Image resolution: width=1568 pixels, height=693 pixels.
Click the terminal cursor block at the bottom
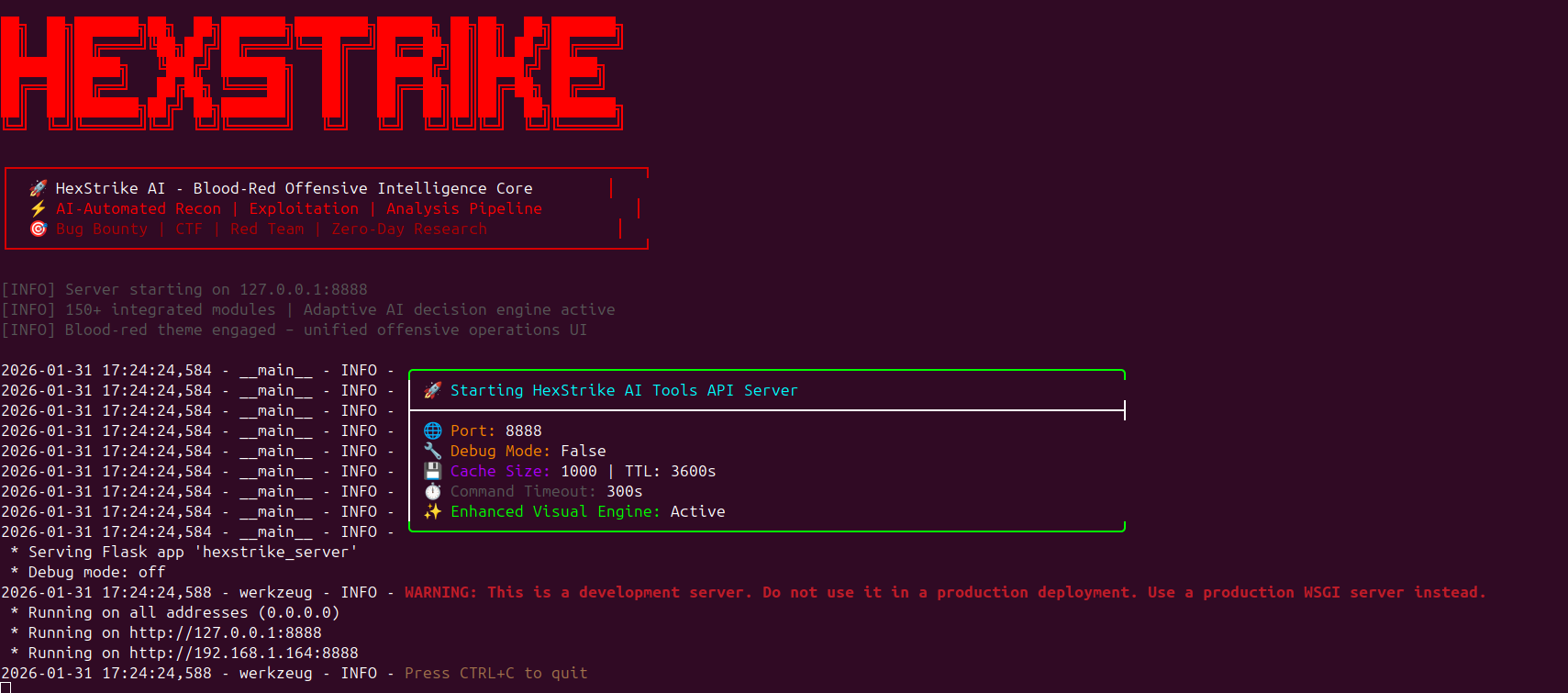coord(6,687)
